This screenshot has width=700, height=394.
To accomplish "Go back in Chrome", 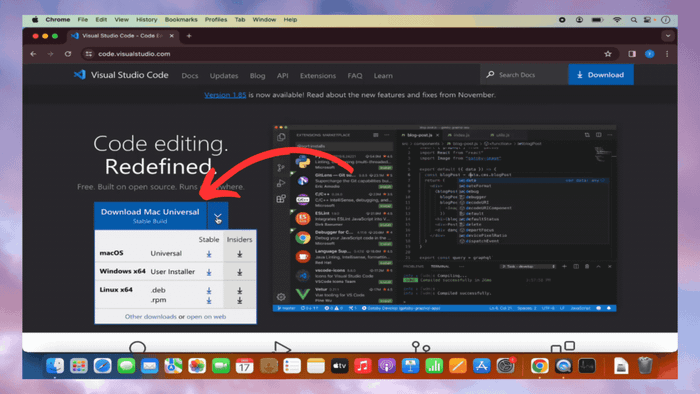I will tap(33, 54).
